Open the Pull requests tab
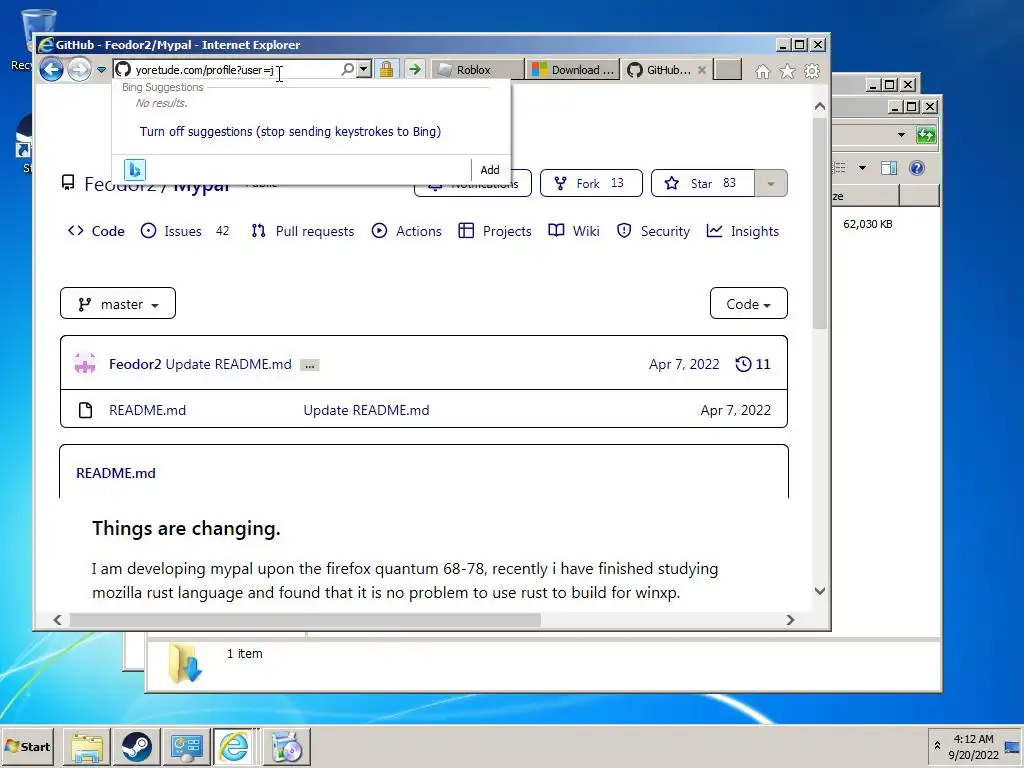This screenshot has height=768, width=1024. (302, 231)
